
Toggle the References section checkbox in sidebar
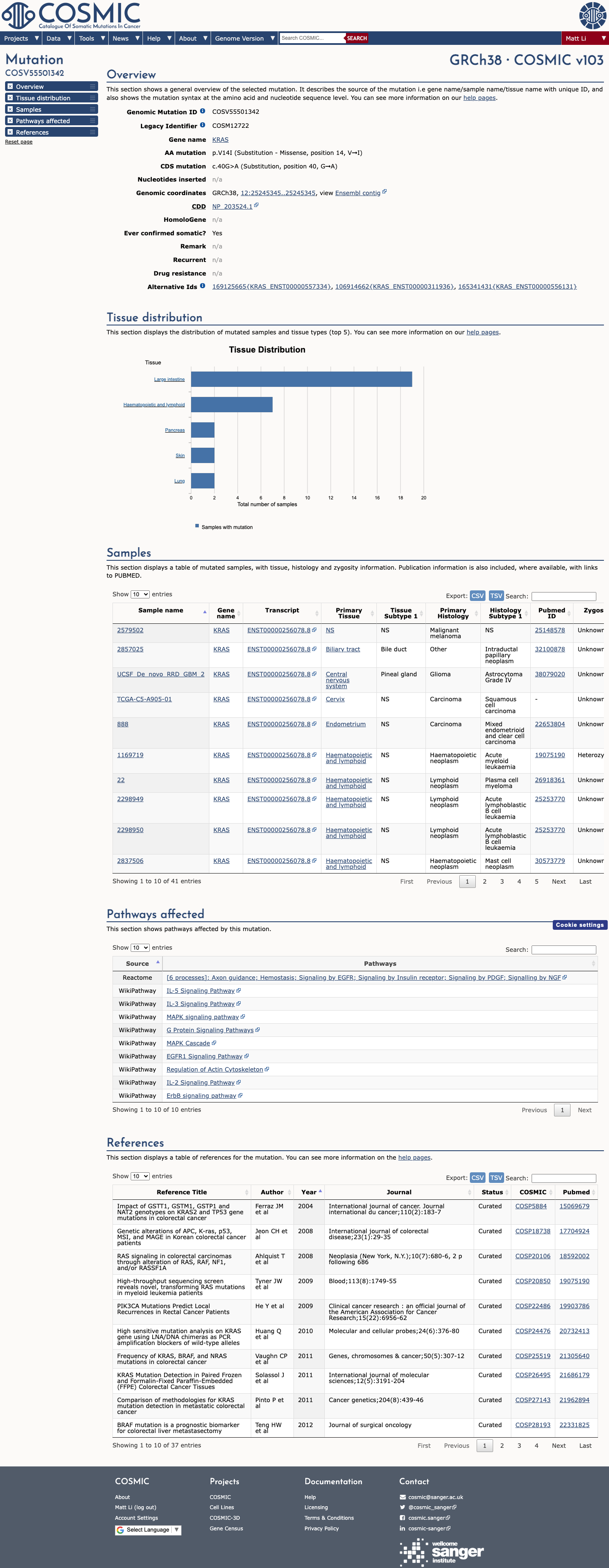pos(10,132)
